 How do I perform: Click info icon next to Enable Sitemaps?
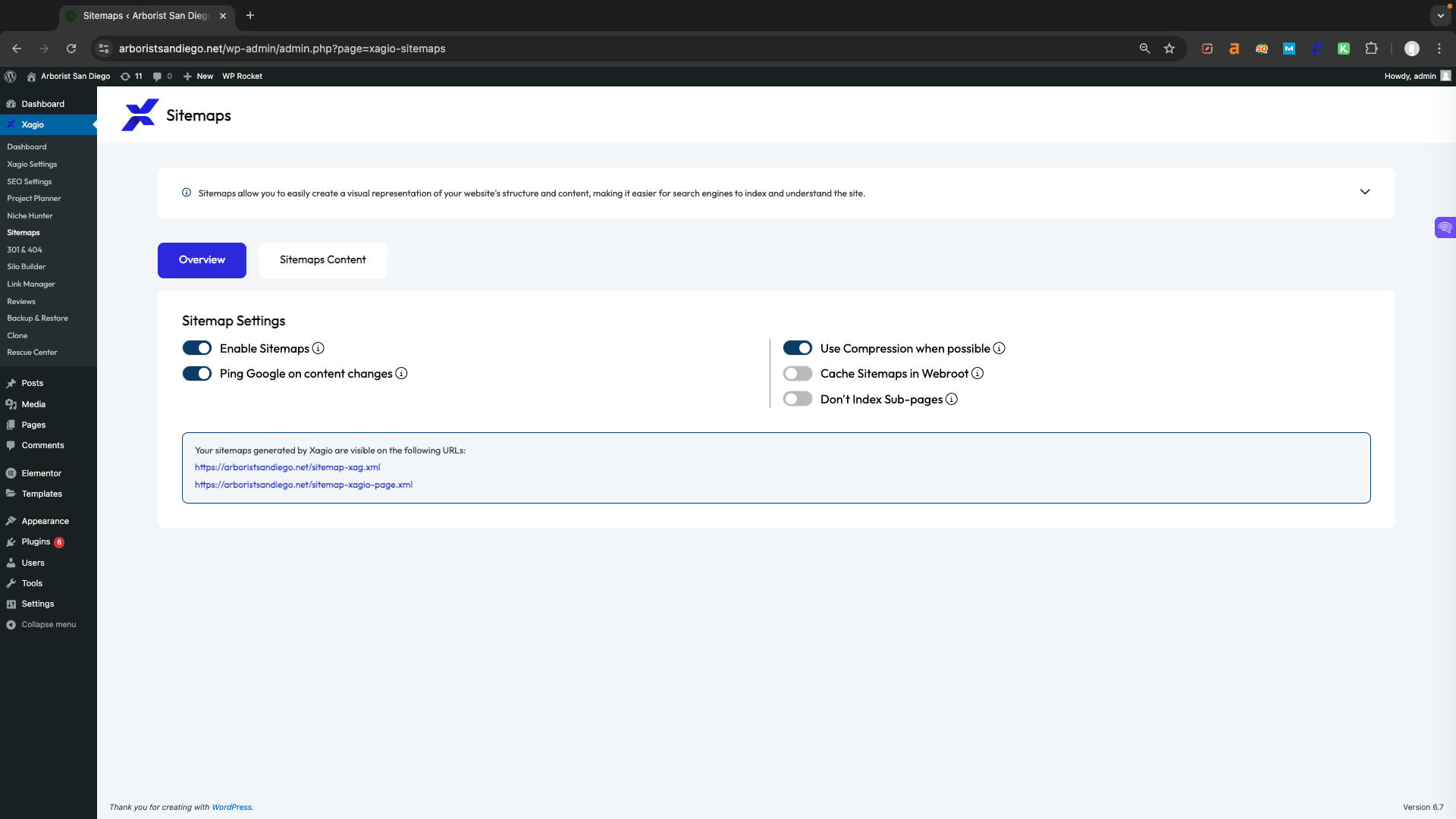(318, 349)
